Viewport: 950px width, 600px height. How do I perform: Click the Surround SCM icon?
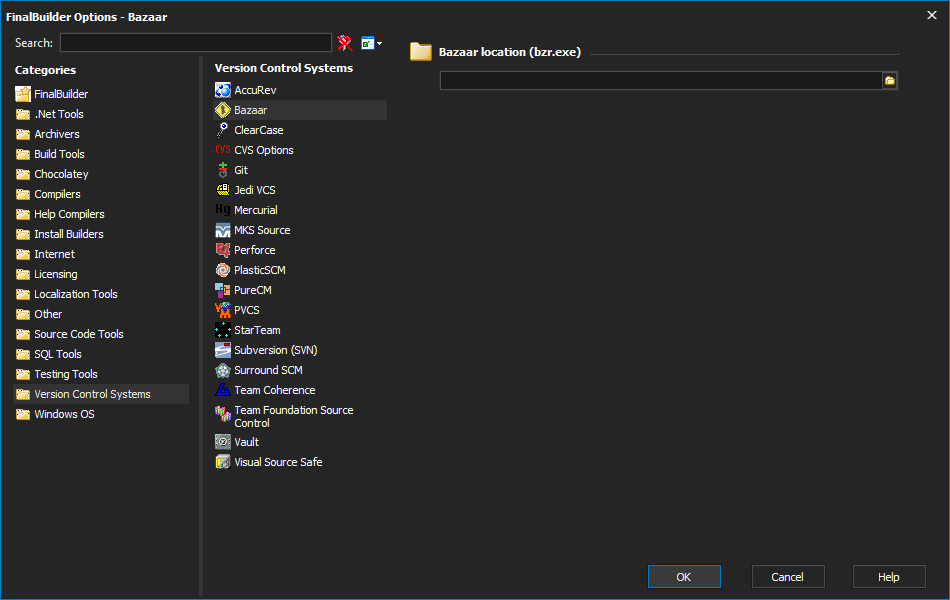click(223, 370)
